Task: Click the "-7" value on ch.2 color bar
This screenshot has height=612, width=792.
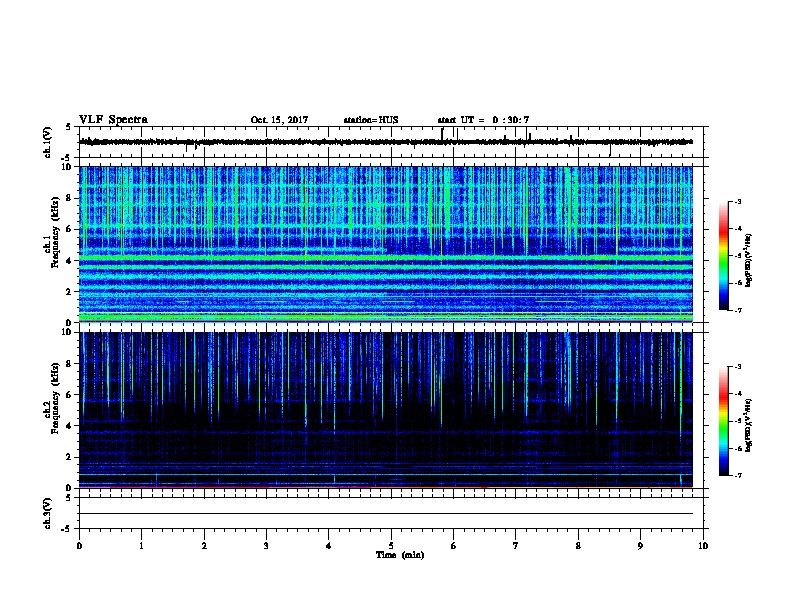Action: (x=737, y=475)
